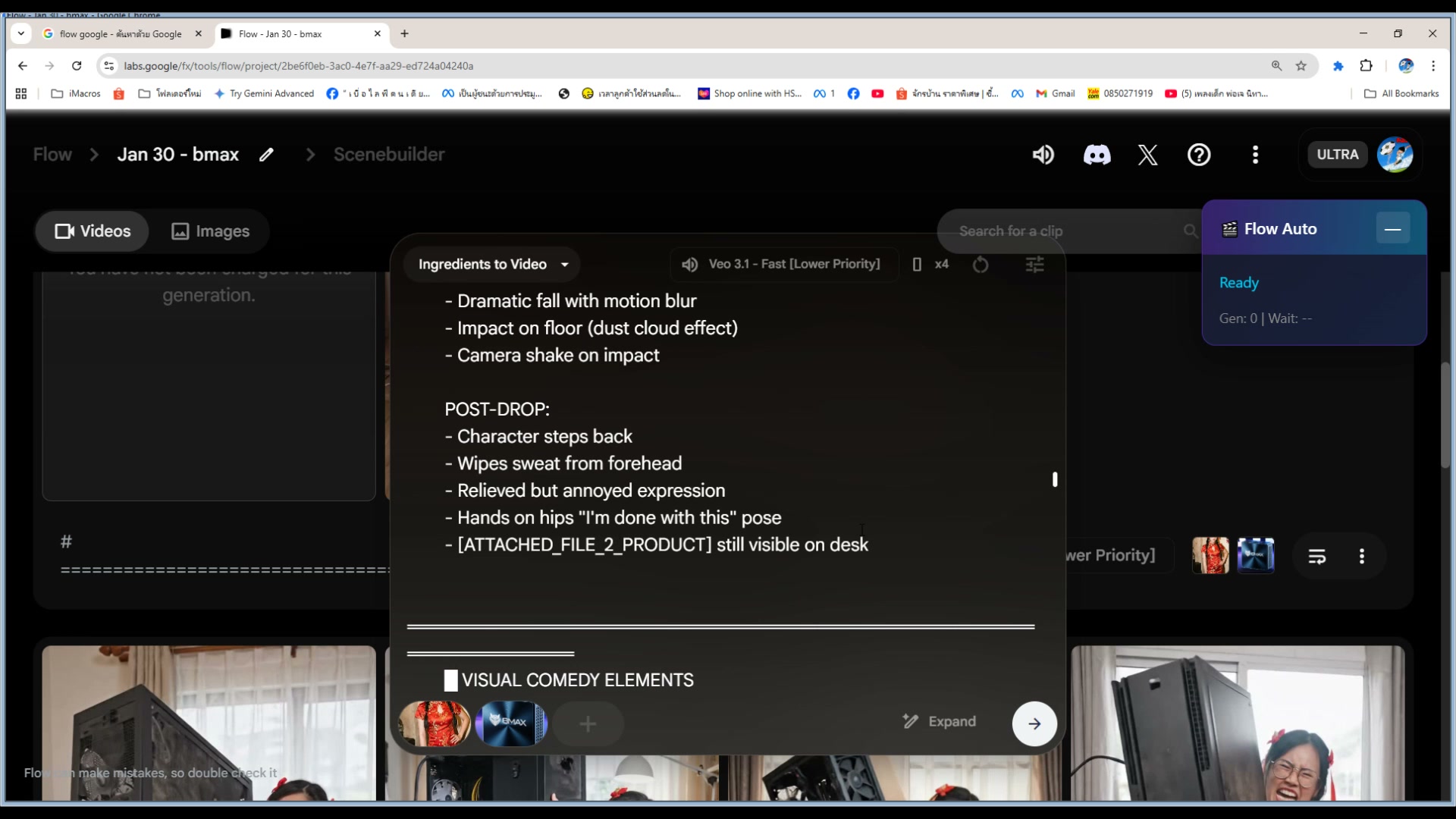This screenshot has height=819, width=1456.
Task: Open three-dot options on video card
Action: 1361,555
